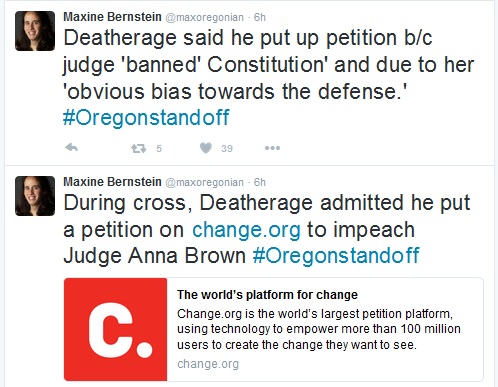
Task: Click the #Oregonstandoff hashtag in second tweet
Action: coord(336,256)
